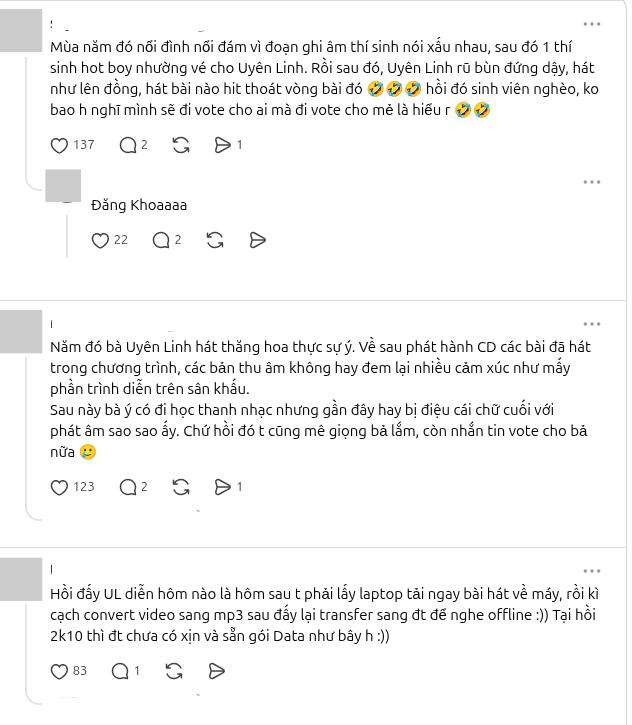This screenshot has height=725, width=632.
Task: Share the Đăng Khoaaaa reply
Action: (x=258, y=240)
